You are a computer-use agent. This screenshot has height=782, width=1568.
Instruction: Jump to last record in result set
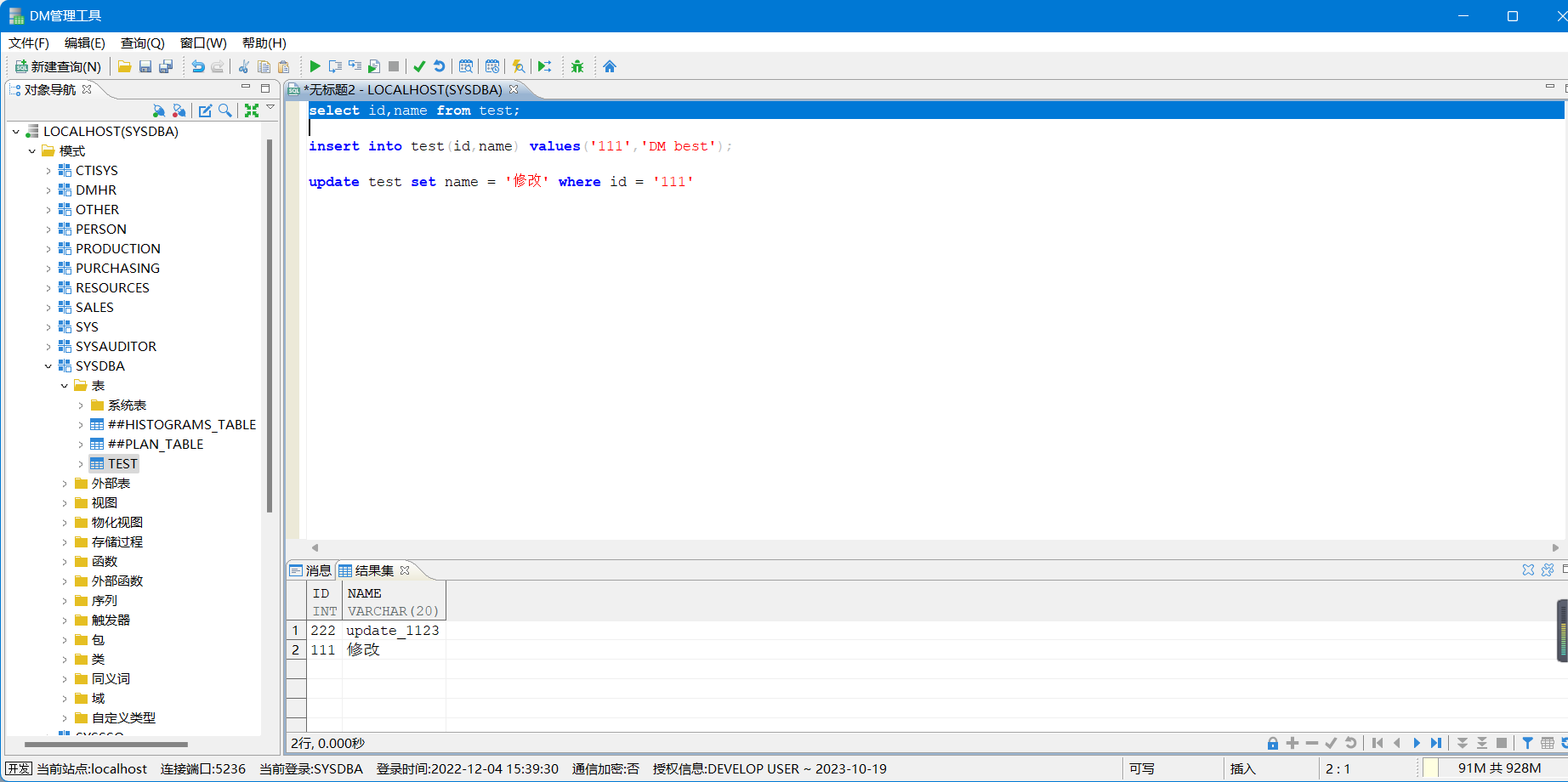(x=1436, y=743)
